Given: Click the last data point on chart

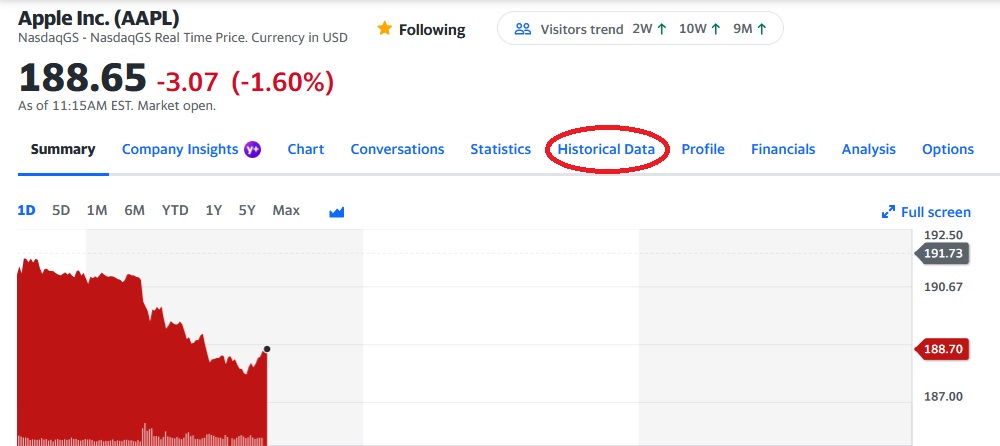Looking at the screenshot, I should pos(266,349).
